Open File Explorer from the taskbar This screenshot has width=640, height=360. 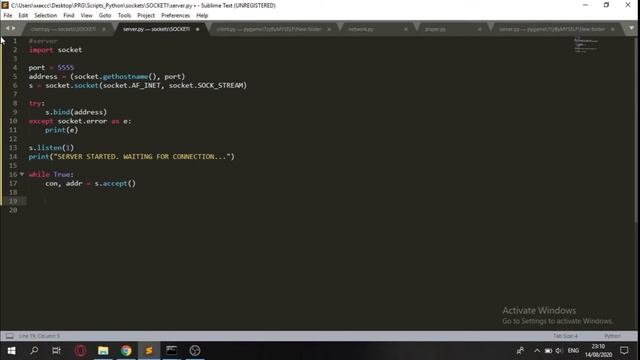[103, 351]
